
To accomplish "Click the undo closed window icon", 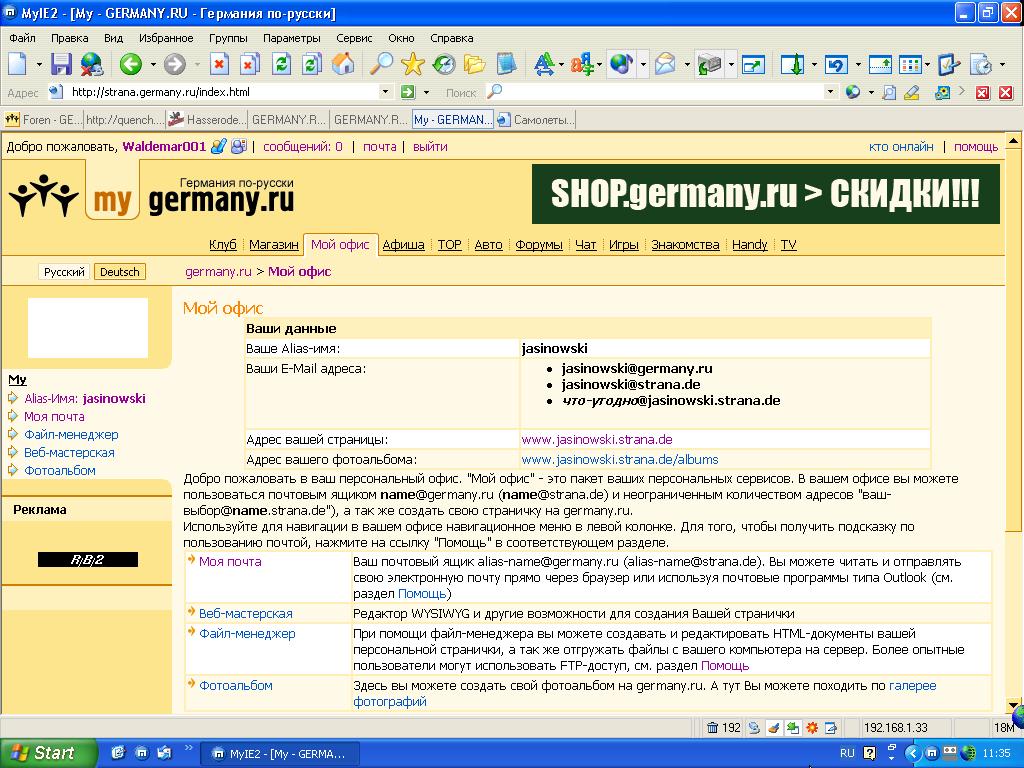I will point(836,64).
